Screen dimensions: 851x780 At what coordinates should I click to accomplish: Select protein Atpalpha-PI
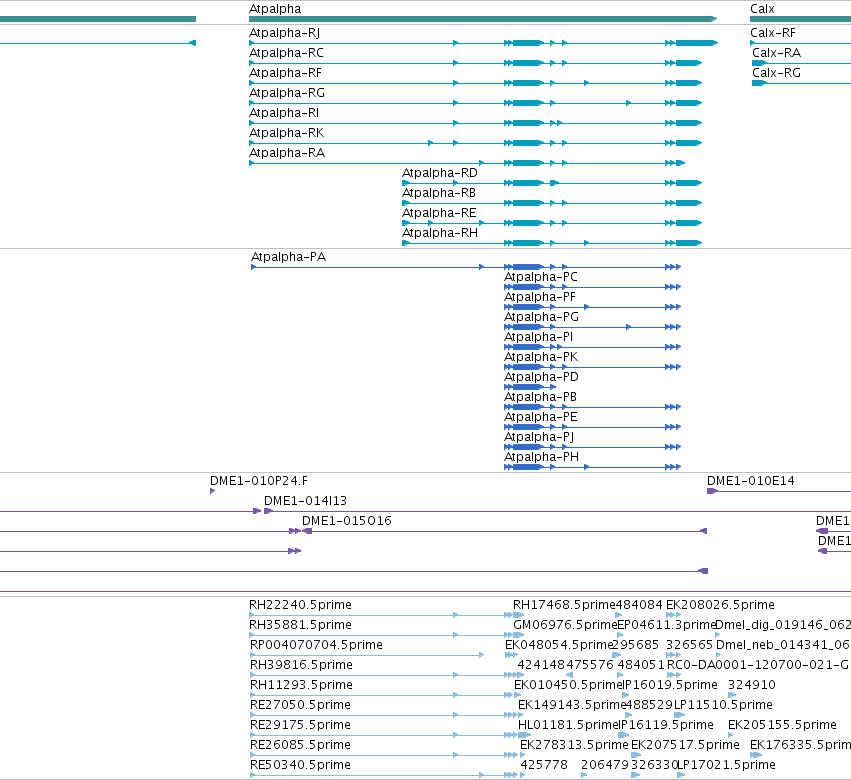[538, 338]
